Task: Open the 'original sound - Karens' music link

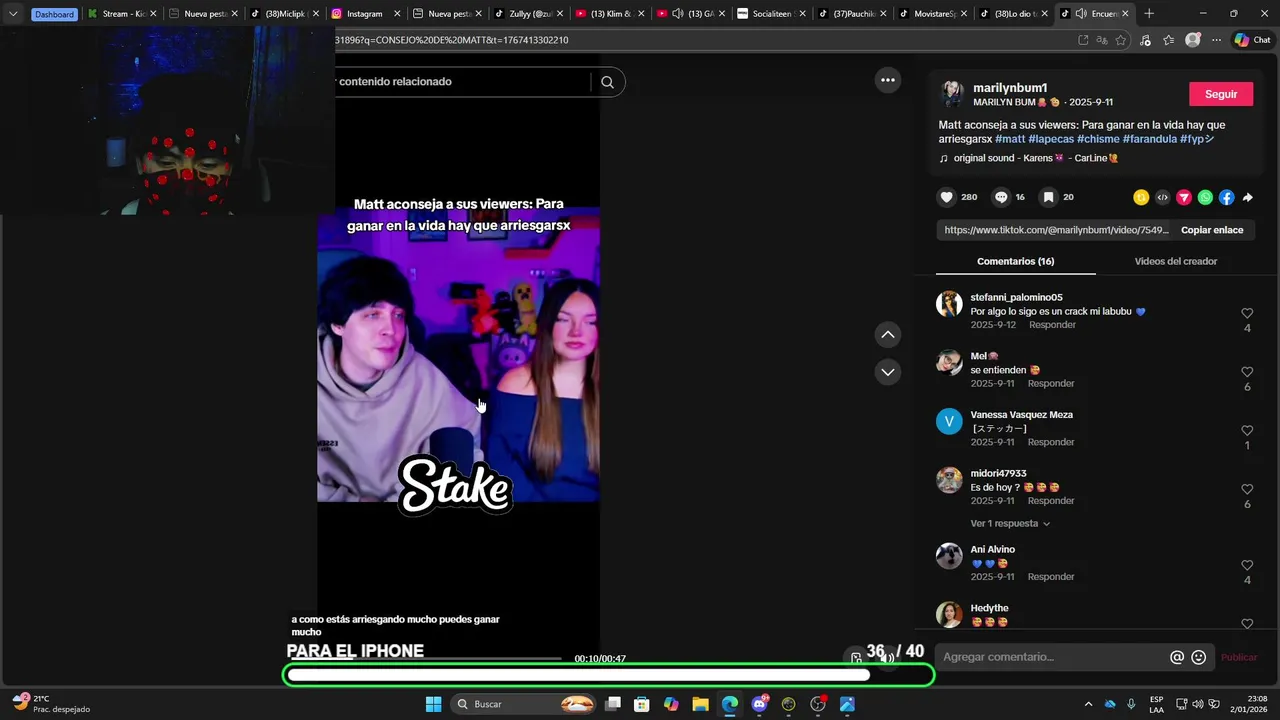Action: 1035,158
